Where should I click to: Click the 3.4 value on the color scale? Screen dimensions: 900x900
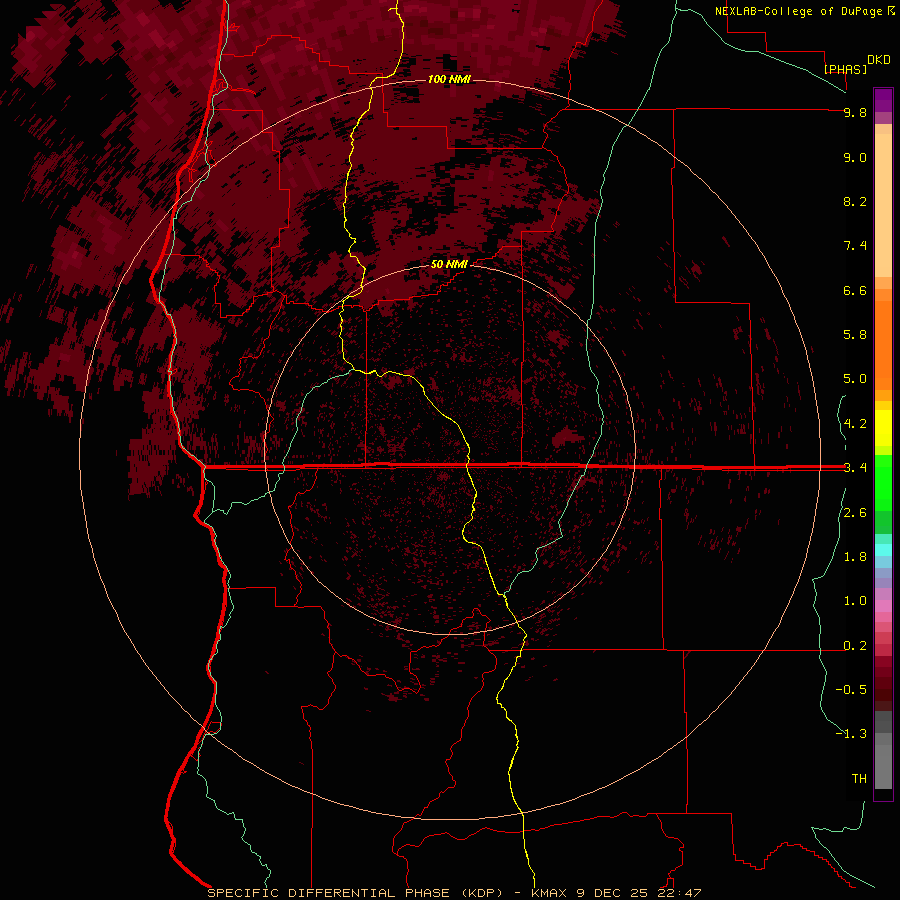pyautogui.click(x=855, y=468)
